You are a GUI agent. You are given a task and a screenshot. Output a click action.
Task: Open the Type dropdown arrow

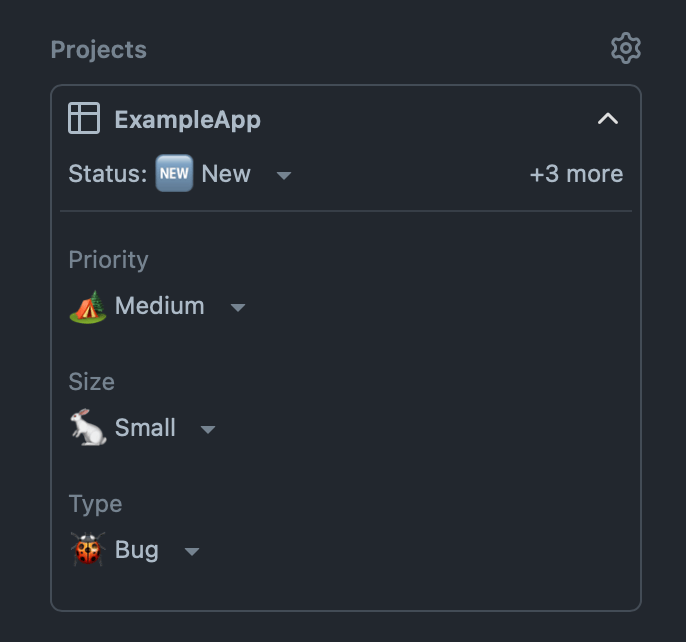[x=192, y=551]
